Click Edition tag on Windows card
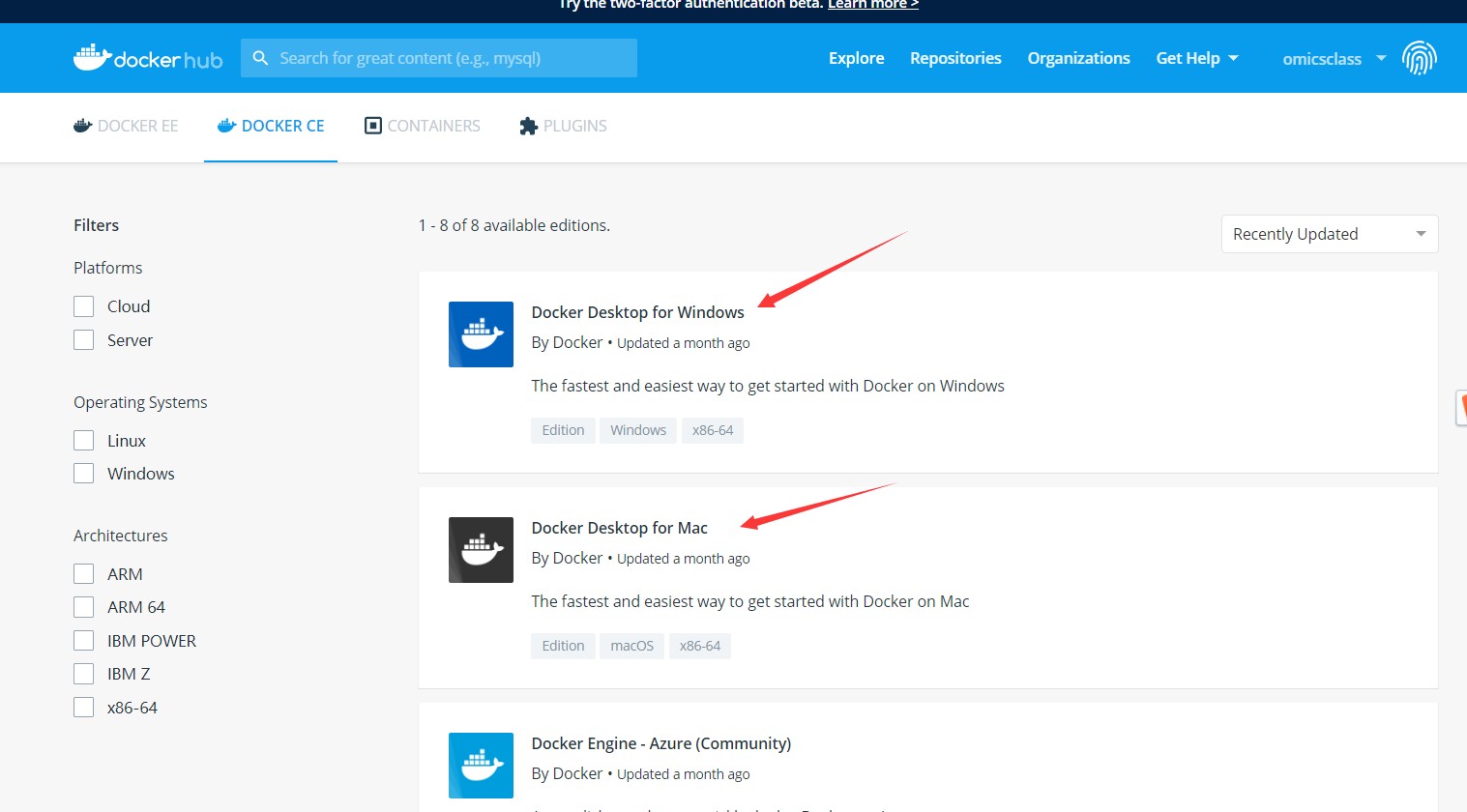1467x812 pixels. [x=563, y=430]
